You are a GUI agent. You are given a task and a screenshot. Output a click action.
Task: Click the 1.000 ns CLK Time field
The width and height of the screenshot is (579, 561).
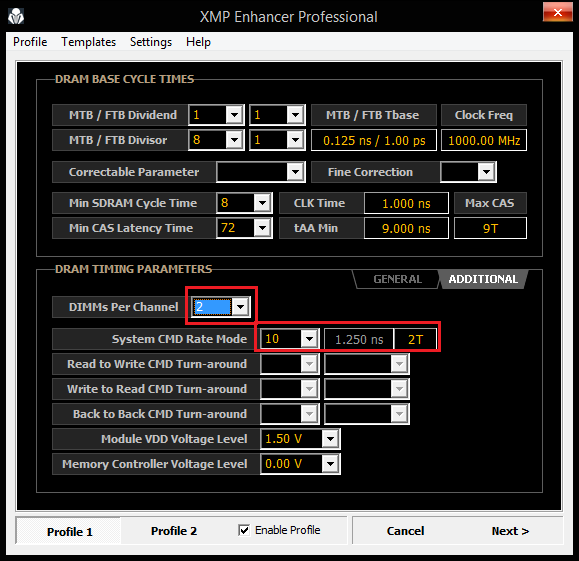[x=406, y=203]
